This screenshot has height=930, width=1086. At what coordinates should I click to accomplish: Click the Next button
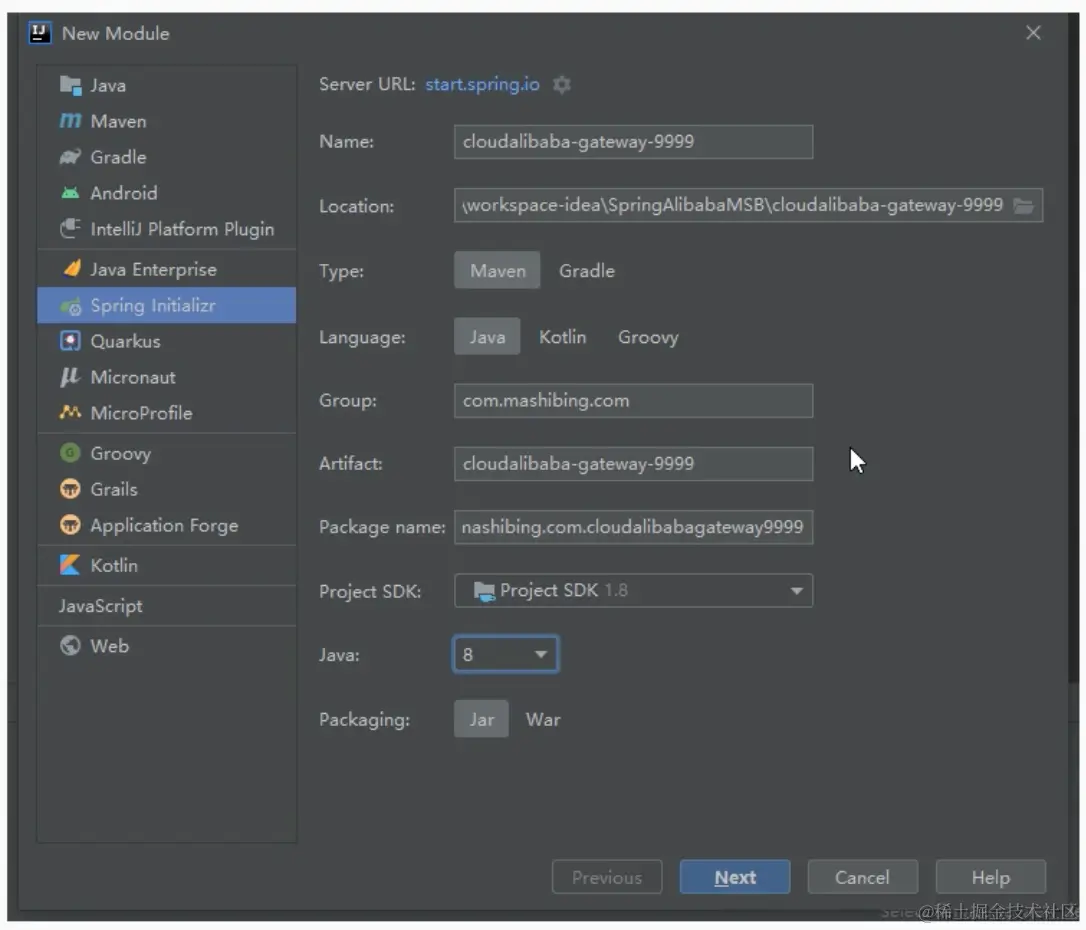coord(735,877)
